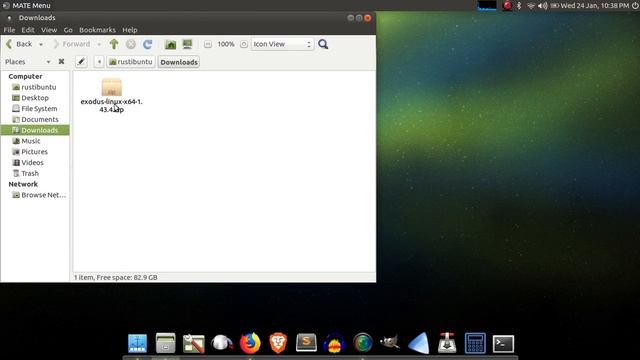Select Desktop in the sidebar
This screenshot has height=360, width=640.
click(x=35, y=98)
